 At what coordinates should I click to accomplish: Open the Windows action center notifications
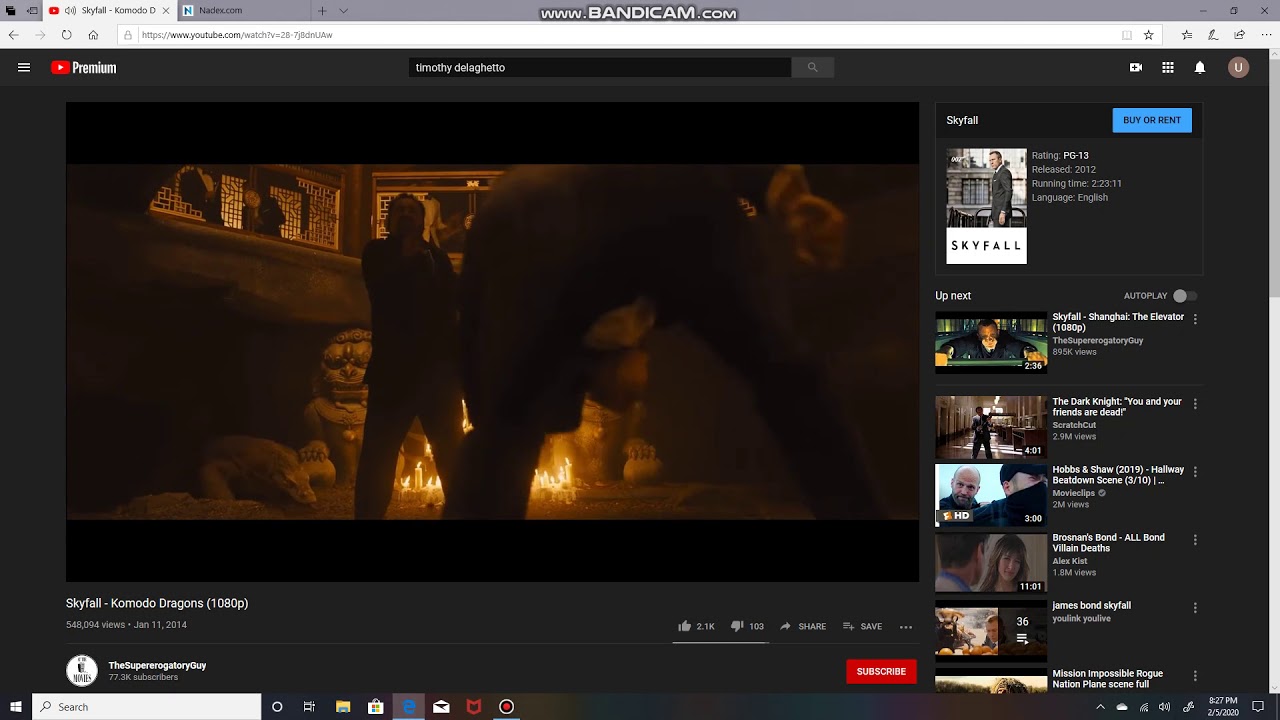click(1258, 707)
